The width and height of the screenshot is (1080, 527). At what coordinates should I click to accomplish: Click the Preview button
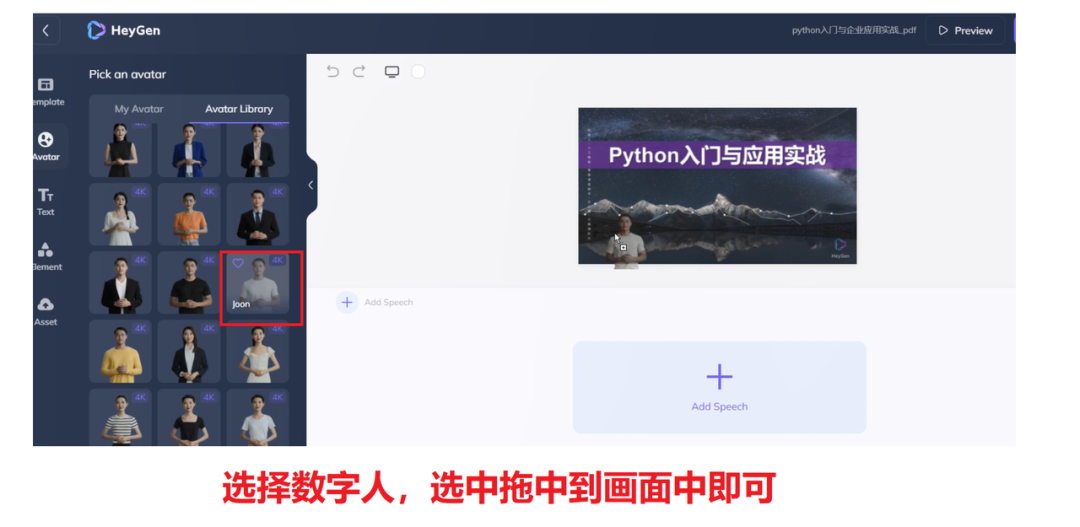[x=965, y=30]
